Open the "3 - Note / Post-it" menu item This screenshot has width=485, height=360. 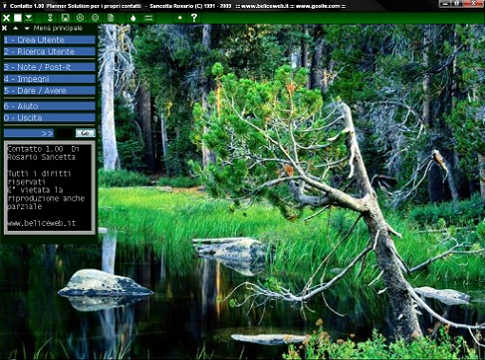pos(50,67)
